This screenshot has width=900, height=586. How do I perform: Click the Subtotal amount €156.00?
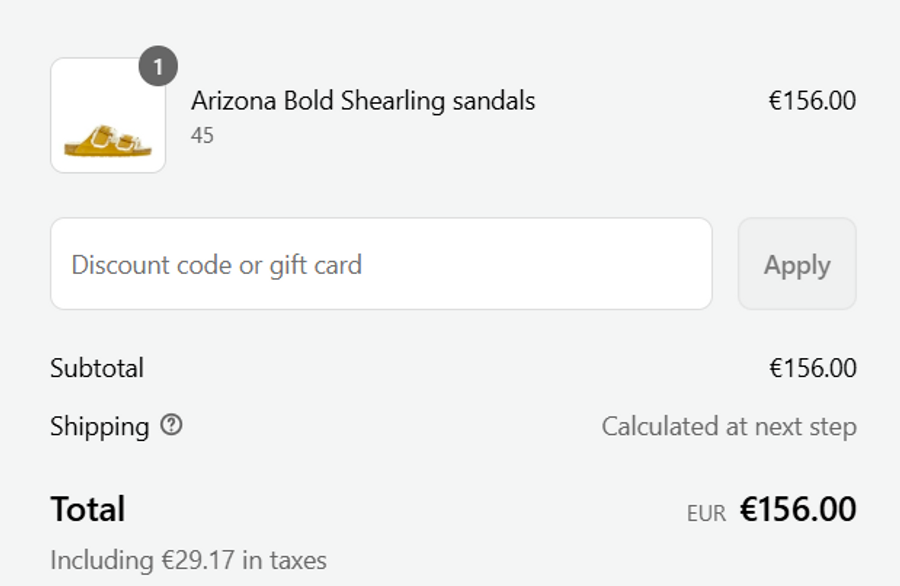click(812, 368)
